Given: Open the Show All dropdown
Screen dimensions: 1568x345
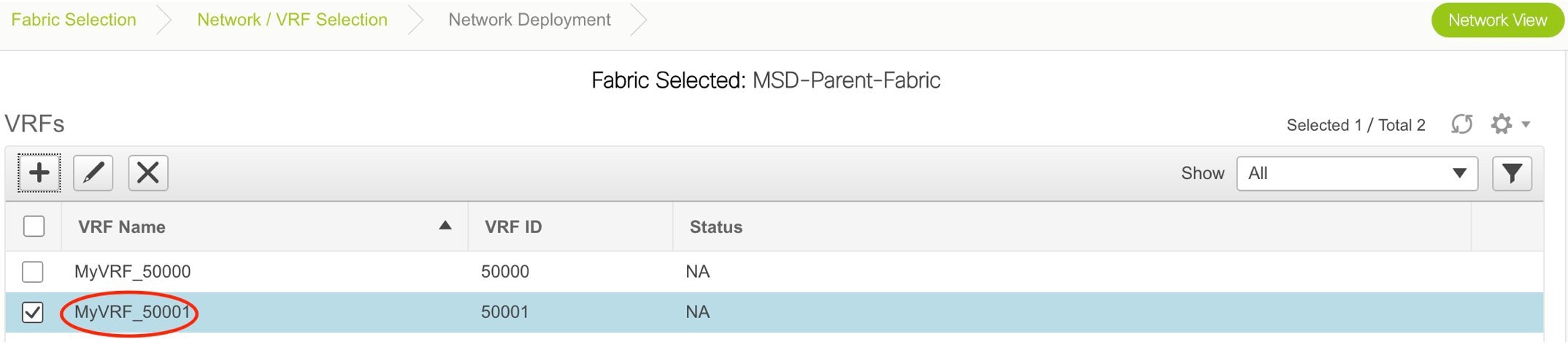Looking at the screenshot, I should click(x=1357, y=173).
